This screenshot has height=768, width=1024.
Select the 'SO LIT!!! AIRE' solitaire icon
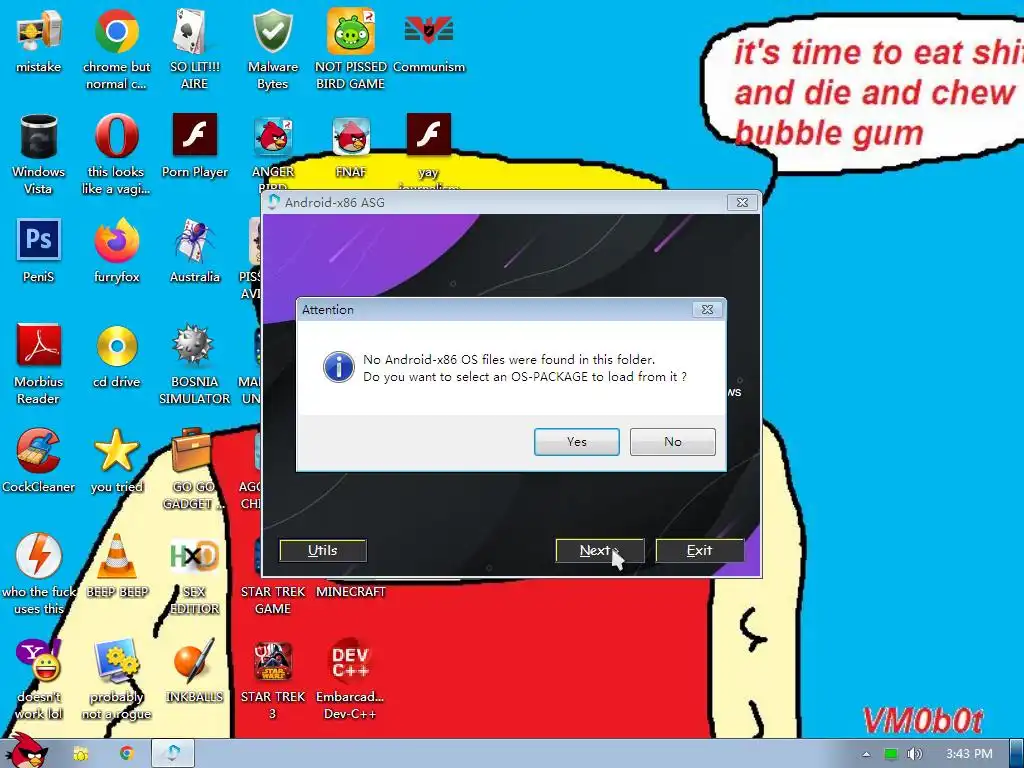pyautogui.click(x=194, y=49)
